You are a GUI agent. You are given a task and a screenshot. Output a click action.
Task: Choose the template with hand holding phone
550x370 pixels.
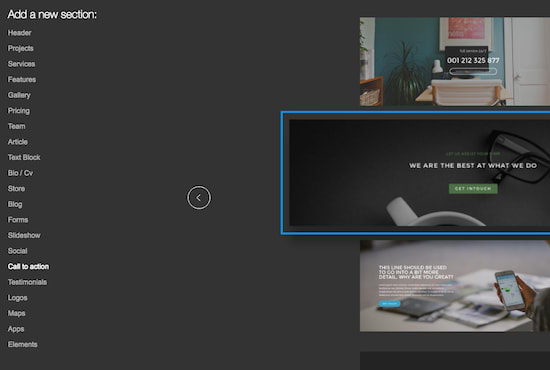pyautogui.click(x=455, y=286)
